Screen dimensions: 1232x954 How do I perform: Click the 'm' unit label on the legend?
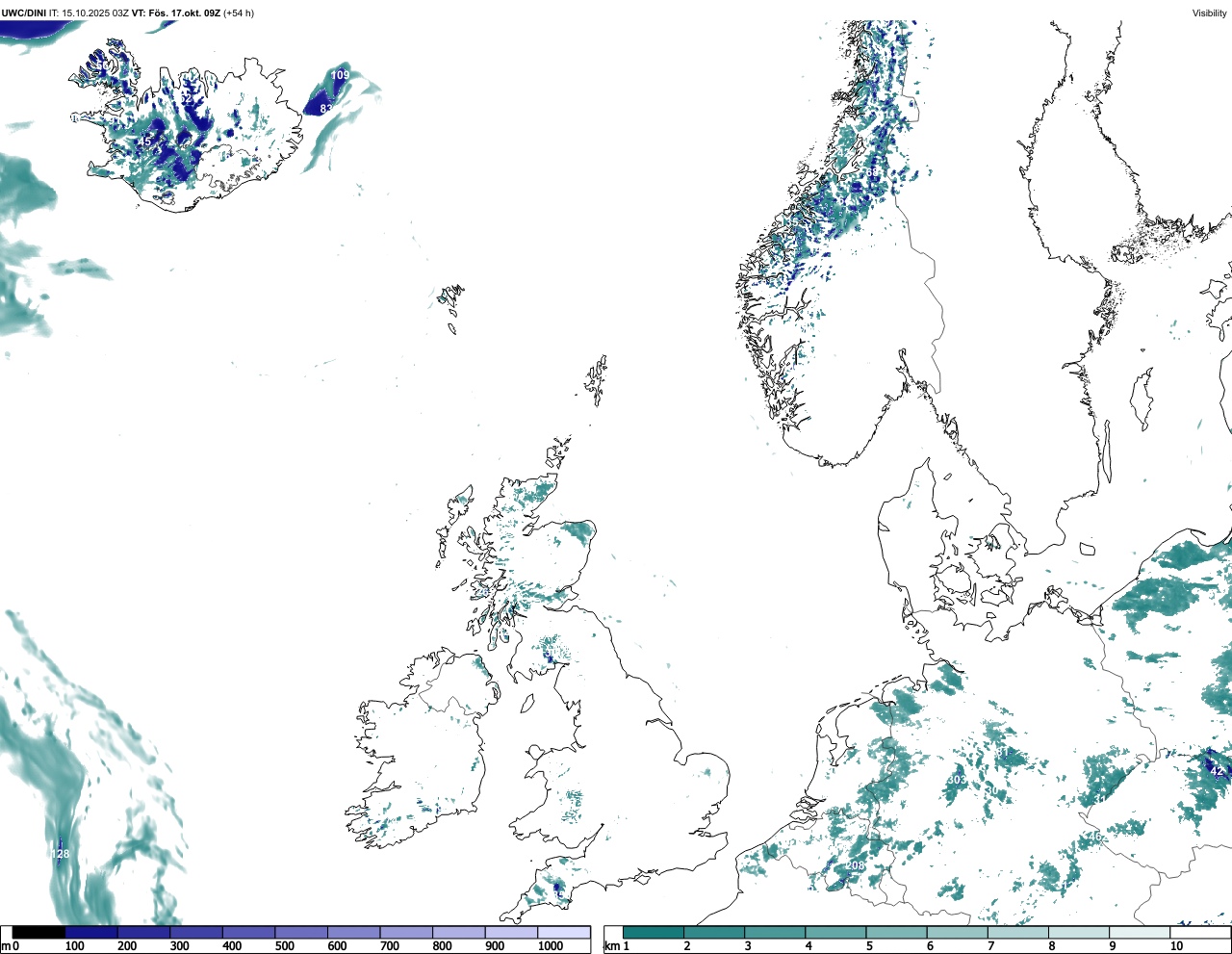point(5,946)
